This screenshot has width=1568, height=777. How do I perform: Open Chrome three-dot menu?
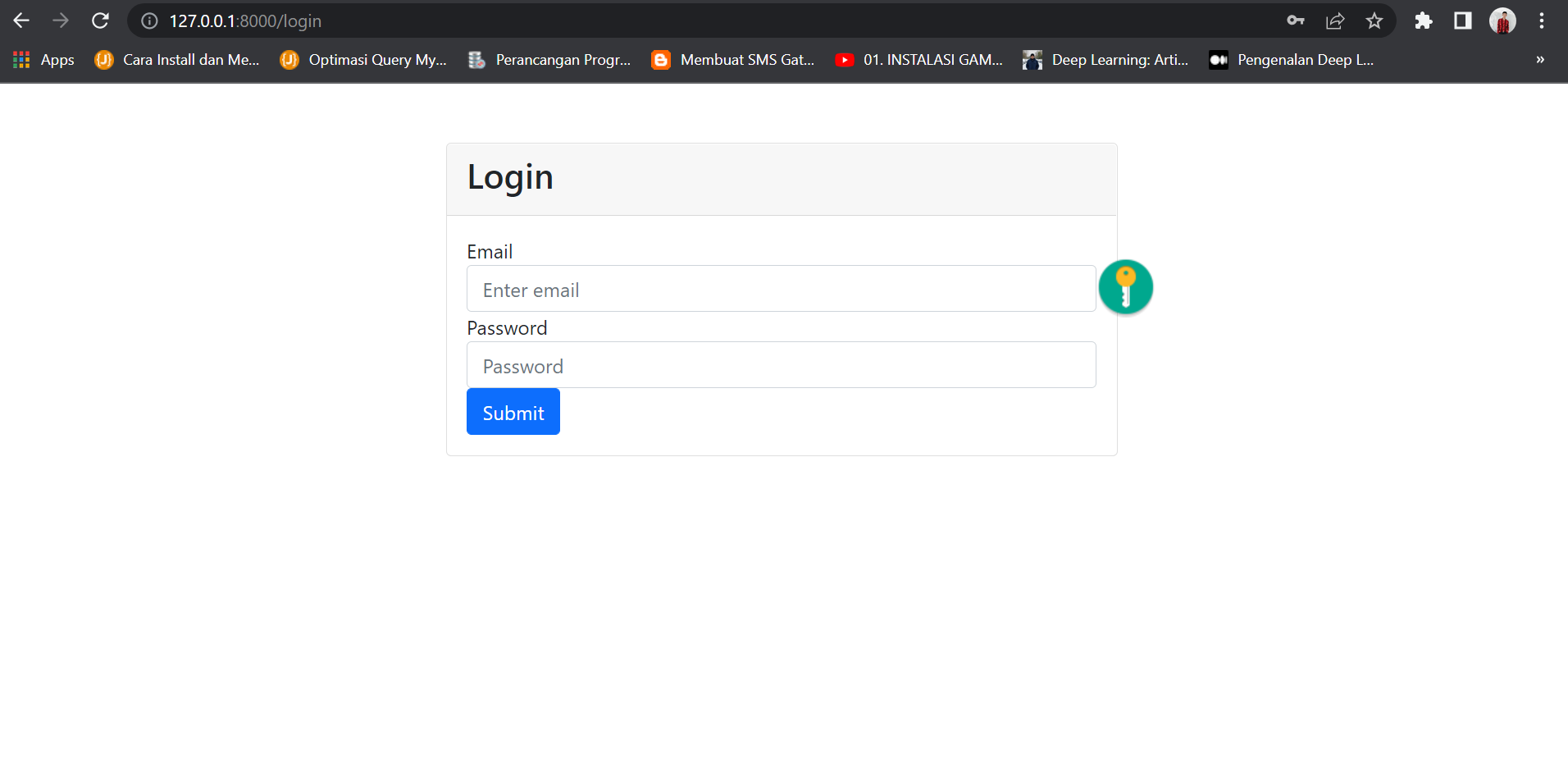pyautogui.click(x=1541, y=21)
